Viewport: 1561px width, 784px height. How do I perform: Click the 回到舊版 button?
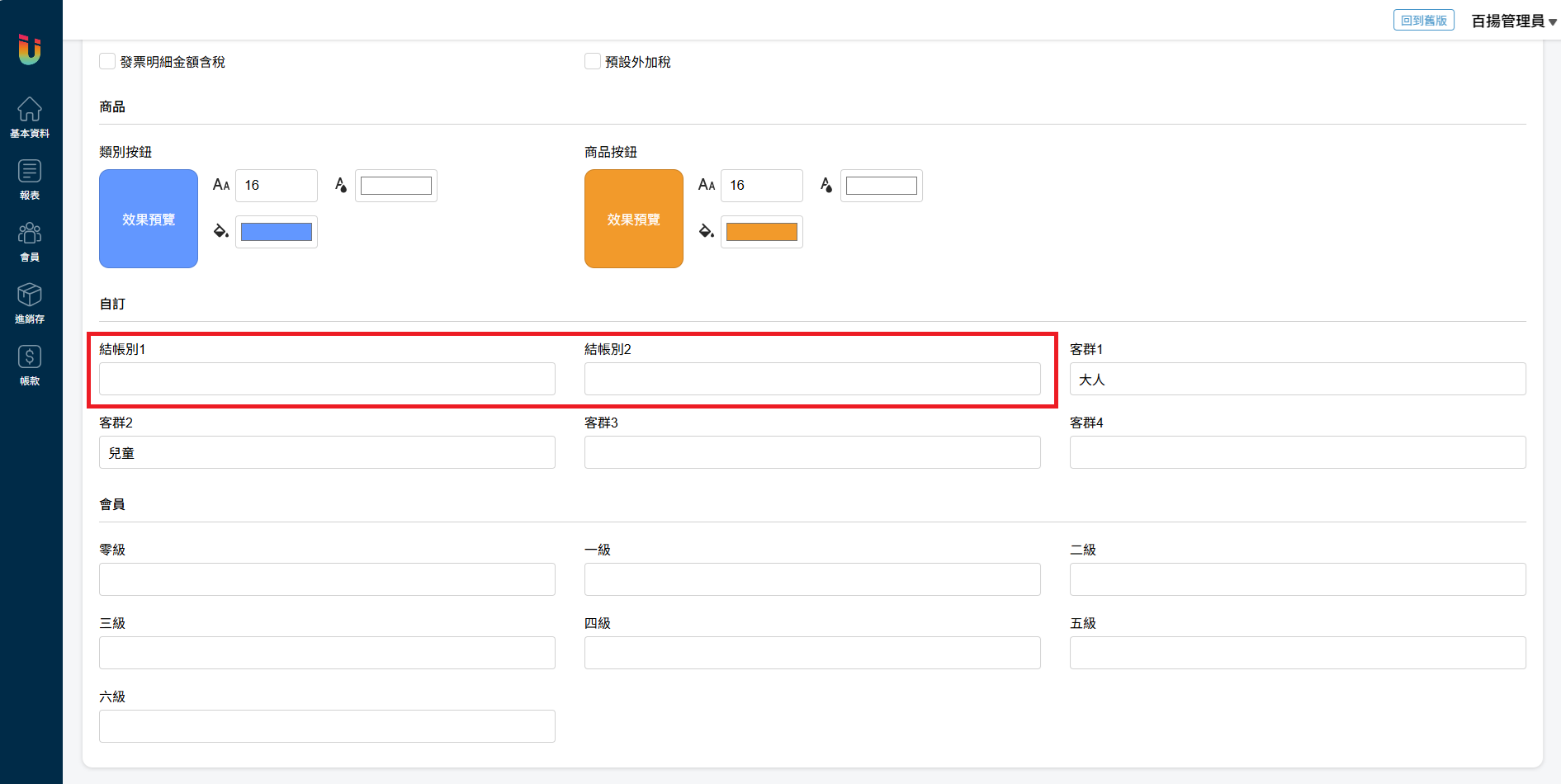click(1423, 21)
